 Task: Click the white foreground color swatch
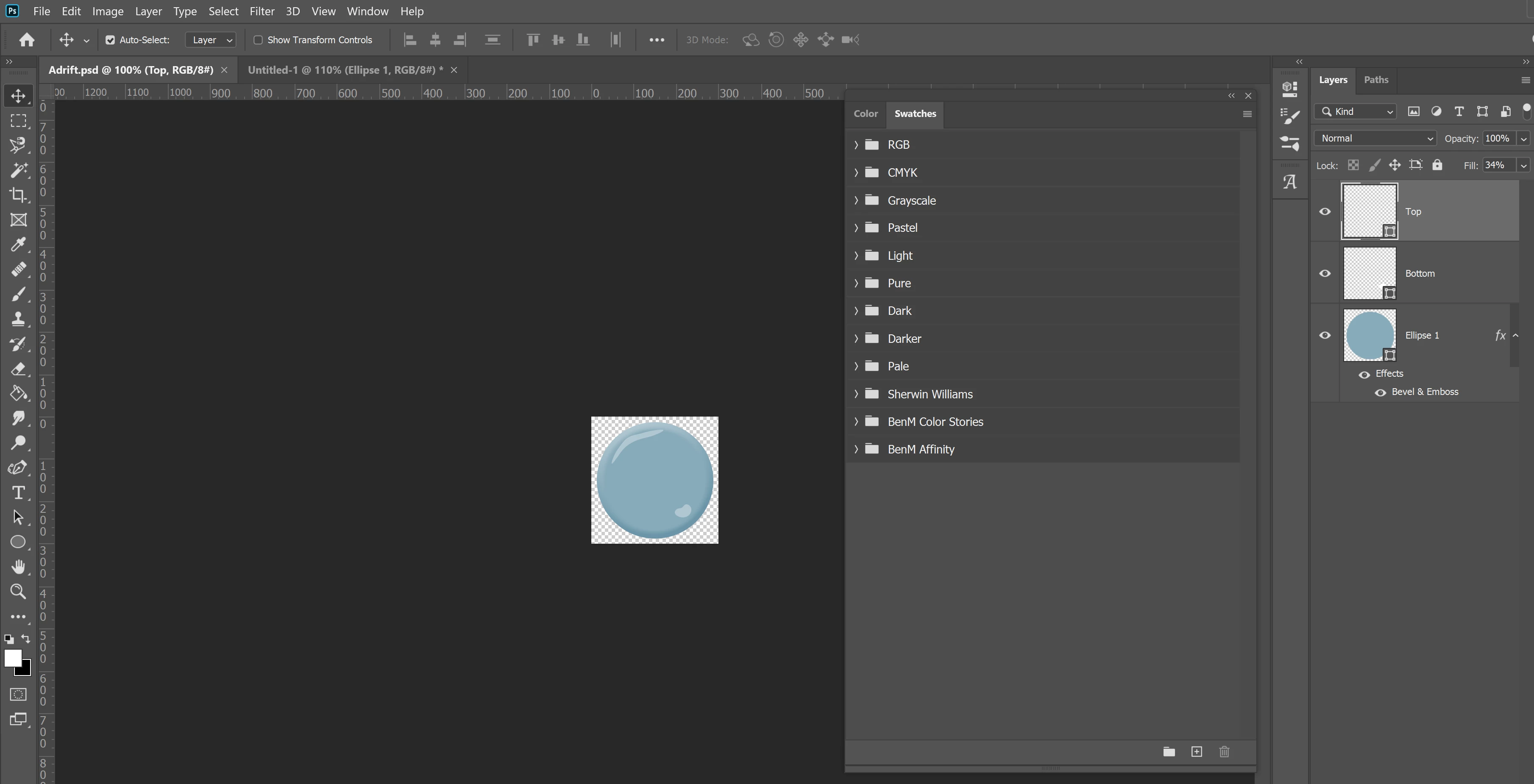(x=12, y=657)
